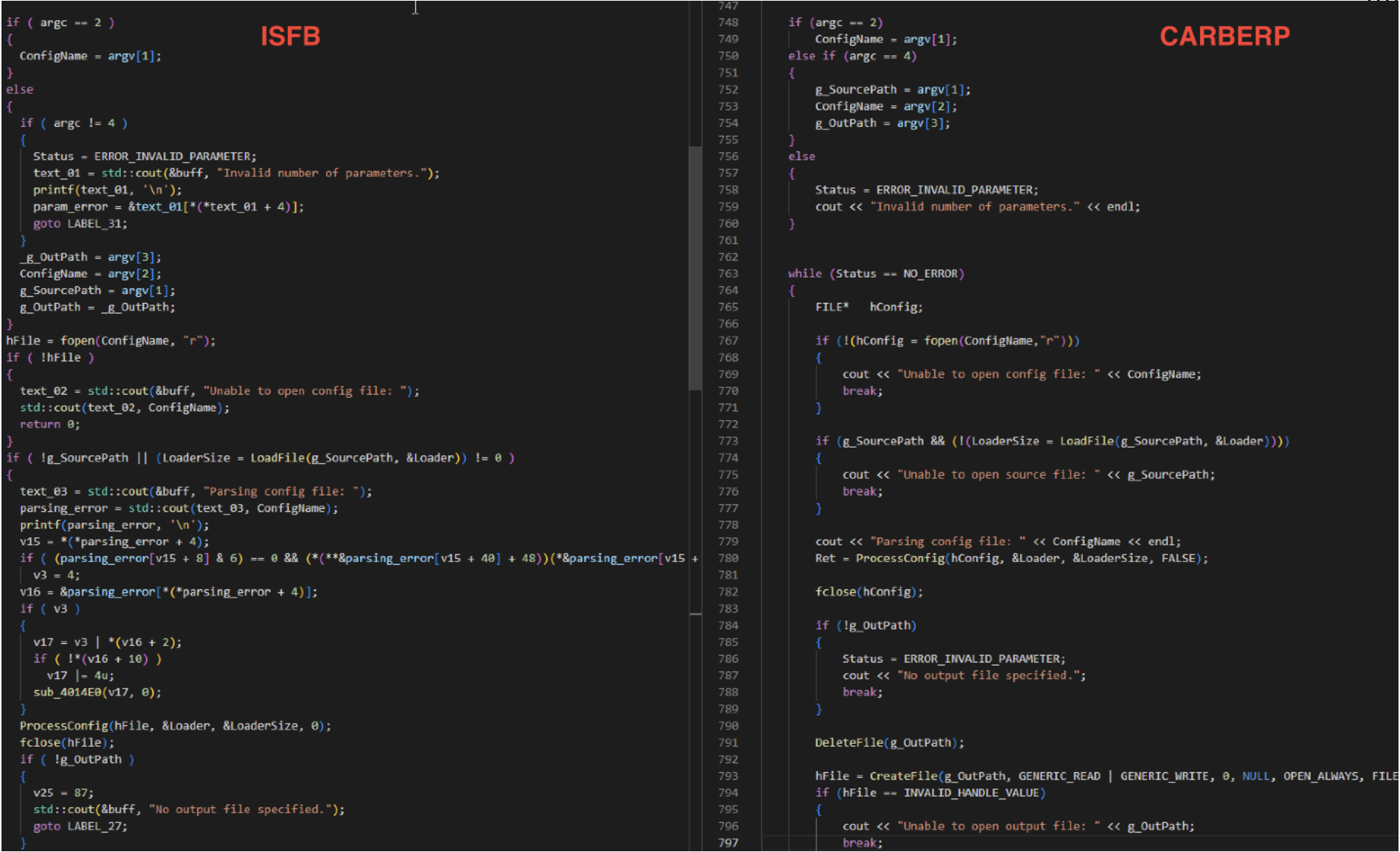The image size is (1400, 852).
Task: Click 'DeleteFile(g_OutPath);' line
Action: (890, 743)
